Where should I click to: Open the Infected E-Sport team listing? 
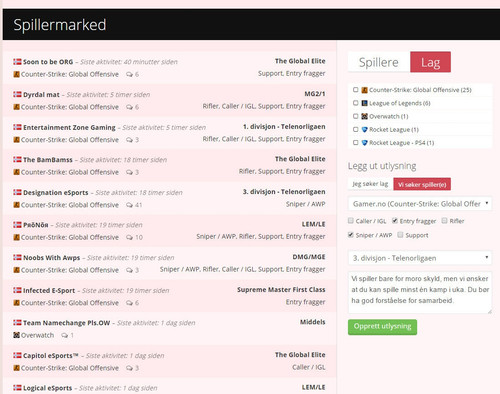pos(49,290)
